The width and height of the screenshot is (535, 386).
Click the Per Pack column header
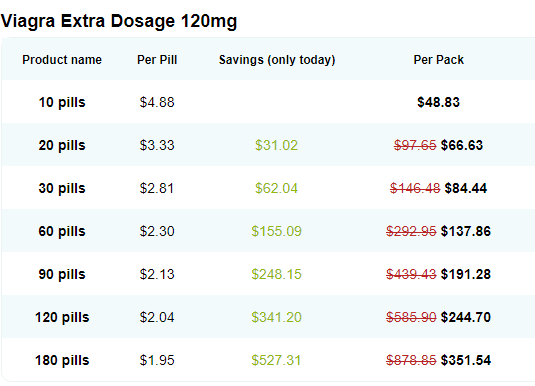click(438, 60)
